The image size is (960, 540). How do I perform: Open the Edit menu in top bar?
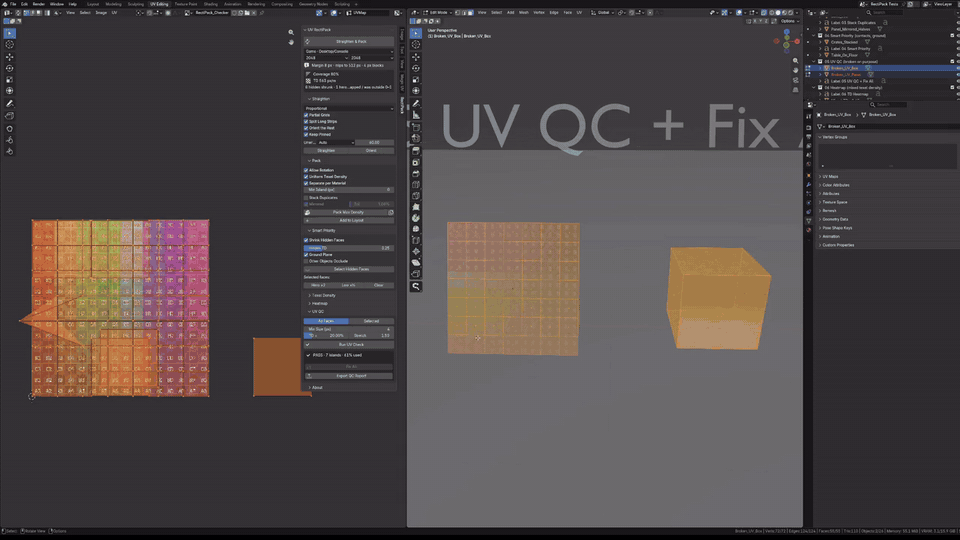point(24,4)
